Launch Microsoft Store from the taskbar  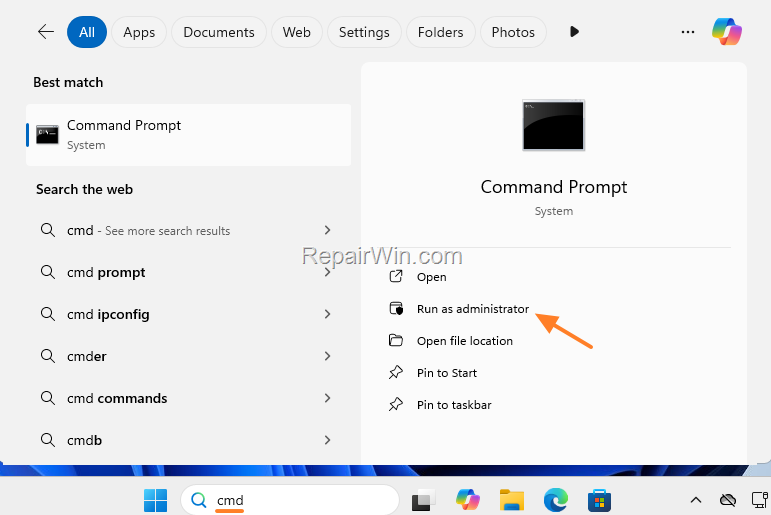point(599,499)
